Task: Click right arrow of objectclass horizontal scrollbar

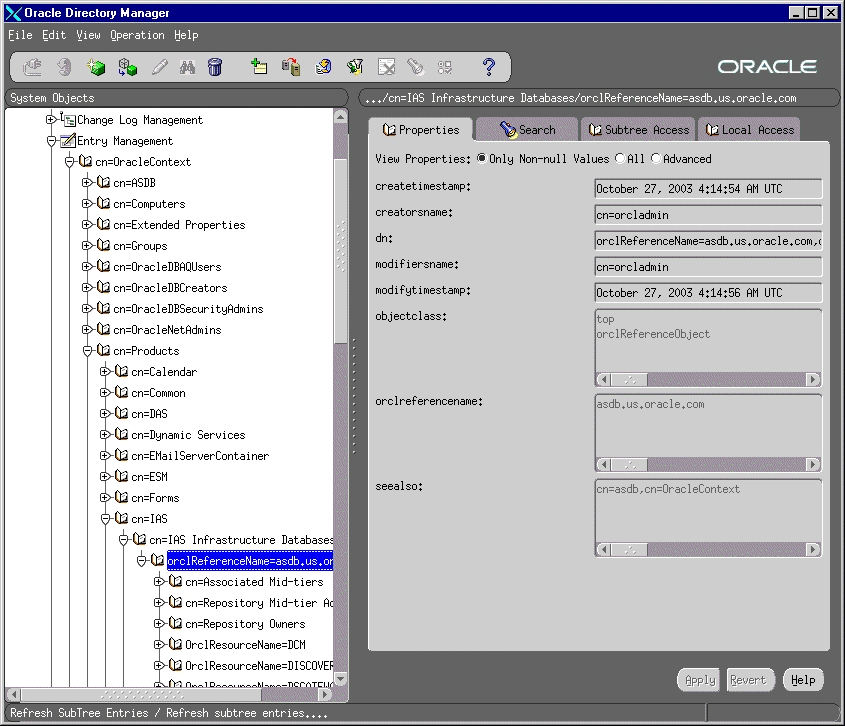Action: point(813,379)
